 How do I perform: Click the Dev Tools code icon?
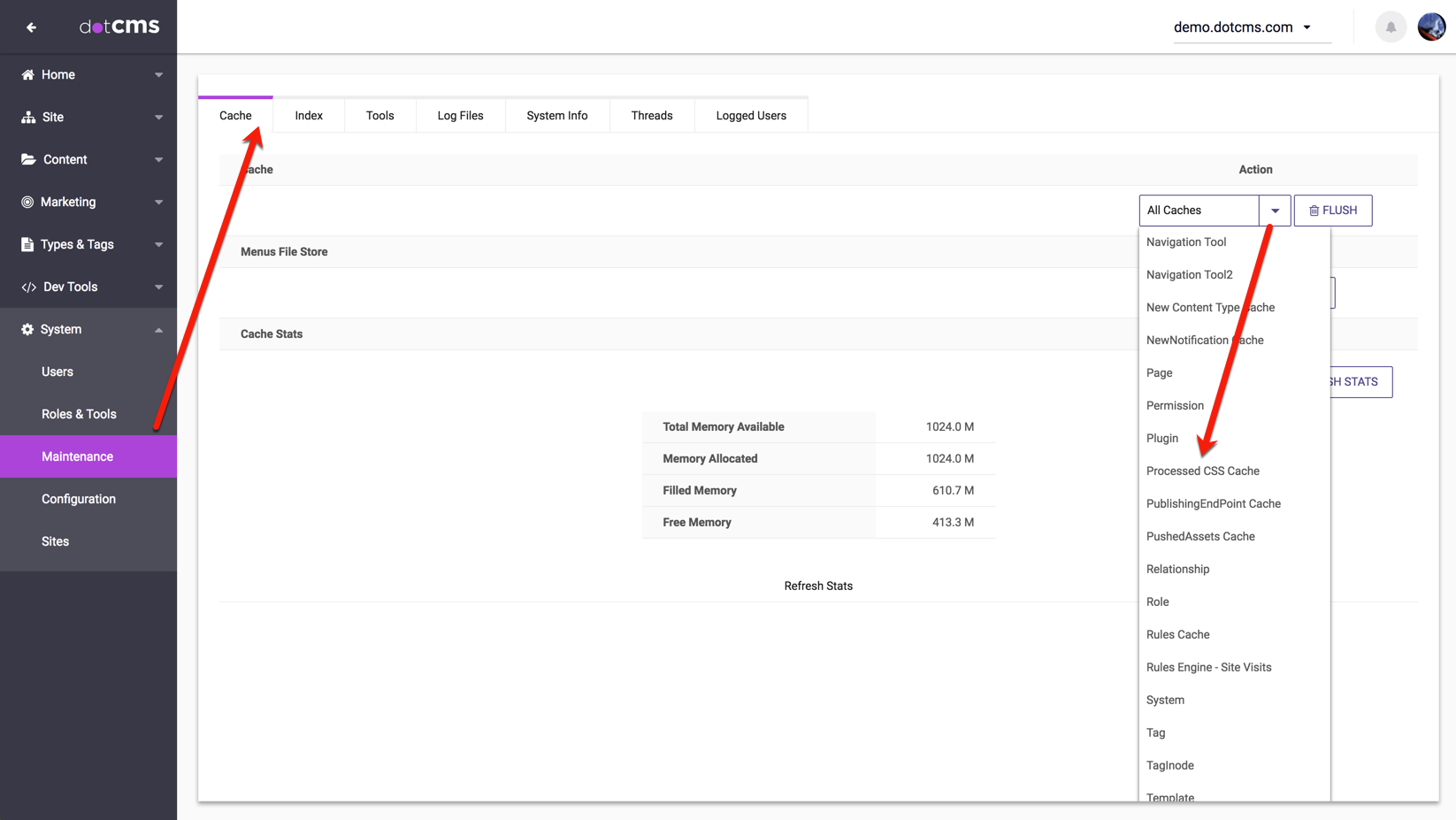tap(28, 287)
